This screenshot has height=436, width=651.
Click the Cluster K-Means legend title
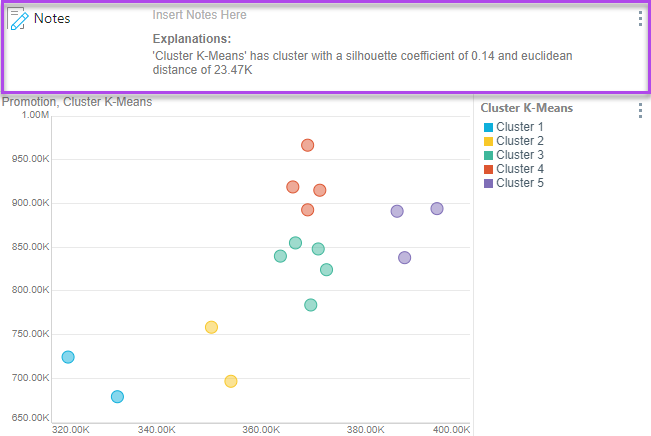[x=526, y=108]
